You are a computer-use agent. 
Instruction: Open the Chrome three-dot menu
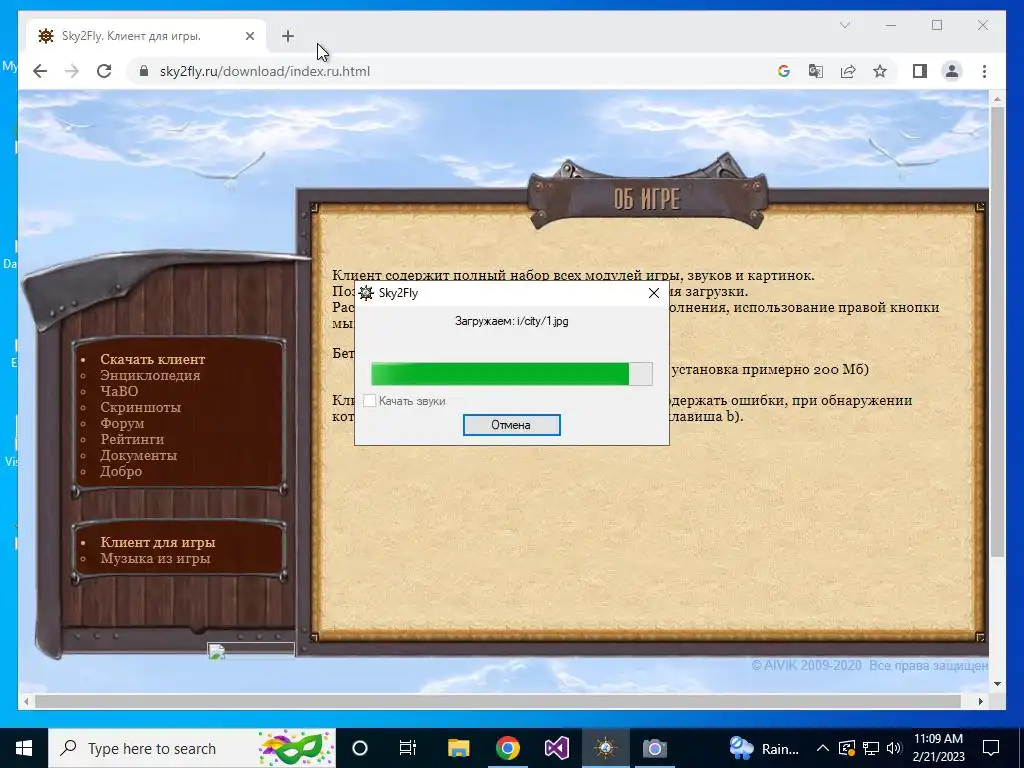(984, 71)
